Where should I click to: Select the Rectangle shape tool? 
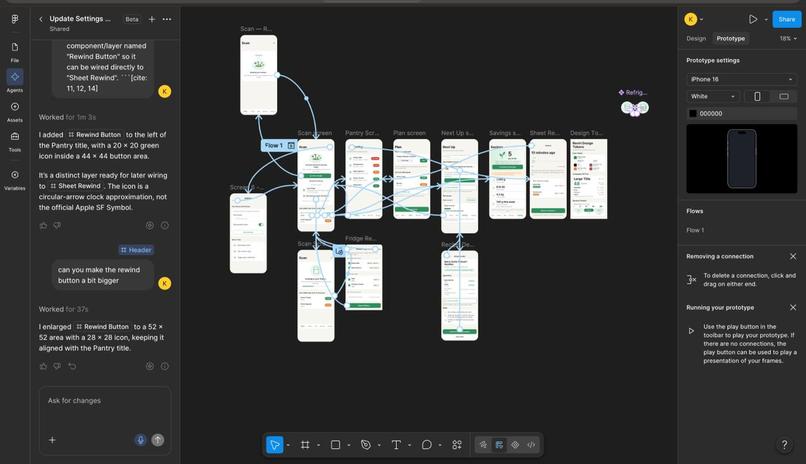[335, 444]
